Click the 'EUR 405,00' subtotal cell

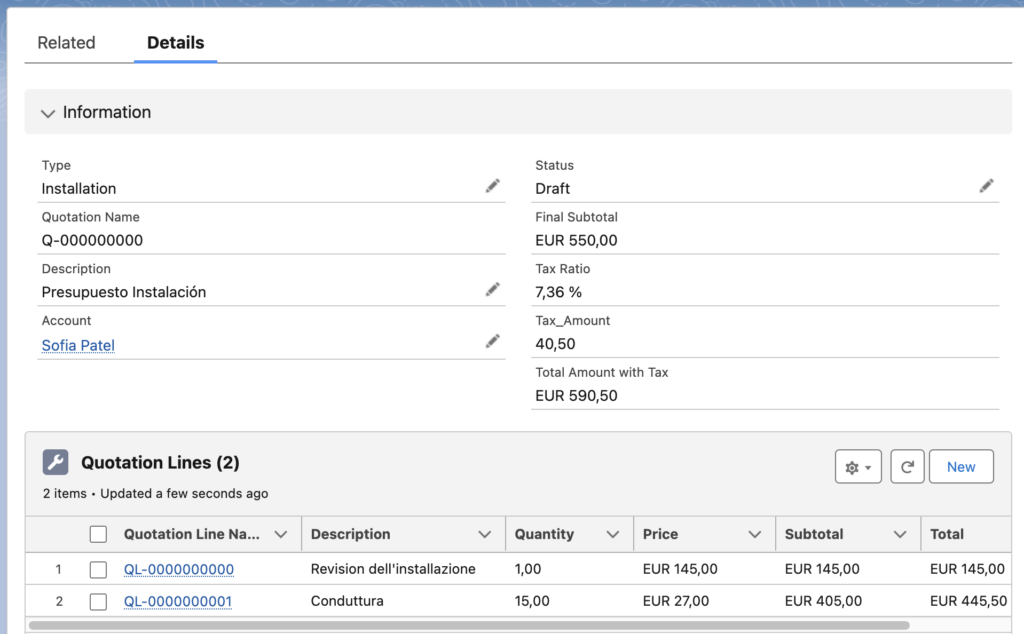click(823, 601)
